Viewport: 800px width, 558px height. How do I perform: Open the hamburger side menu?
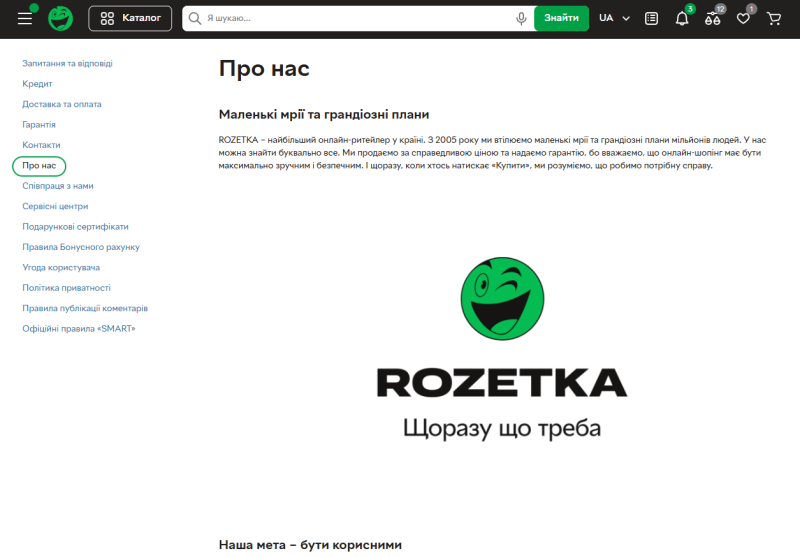point(25,18)
